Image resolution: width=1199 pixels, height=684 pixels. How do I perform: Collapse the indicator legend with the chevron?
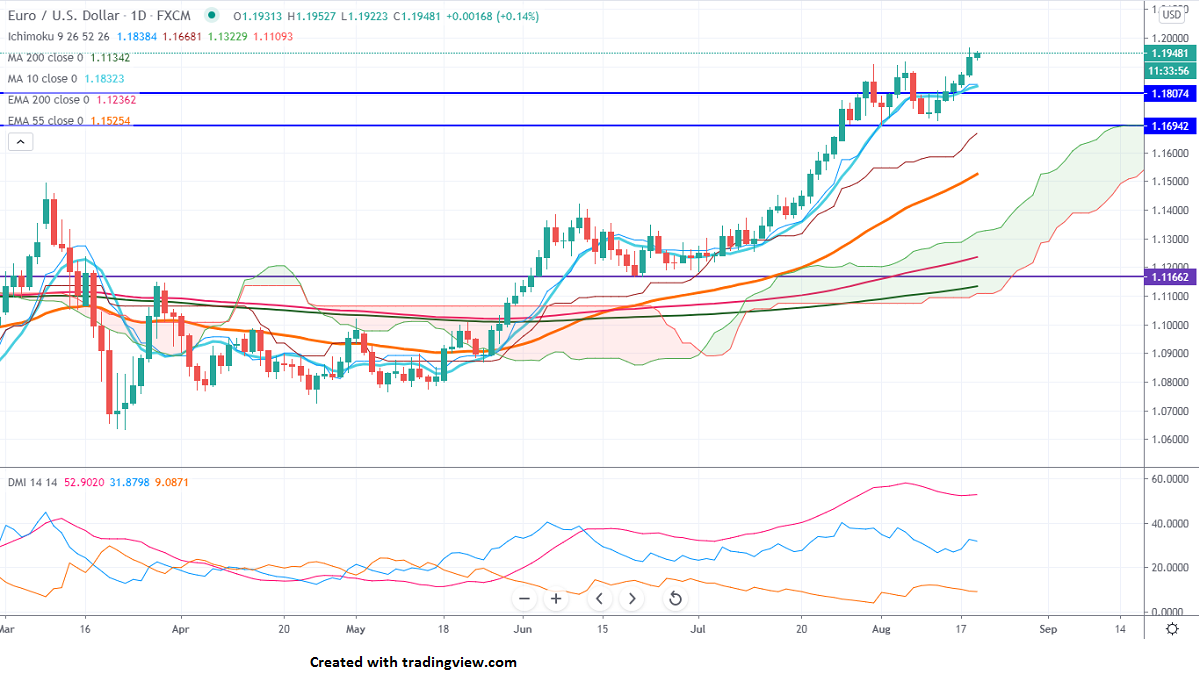(21, 141)
